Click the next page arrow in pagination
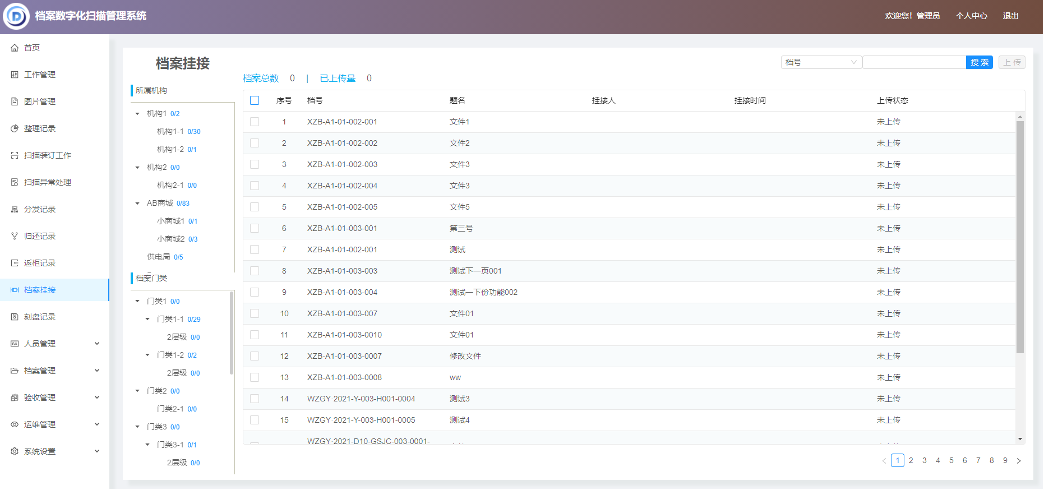The image size is (1043, 489). pyautogui.click(x=1018, y=461)
